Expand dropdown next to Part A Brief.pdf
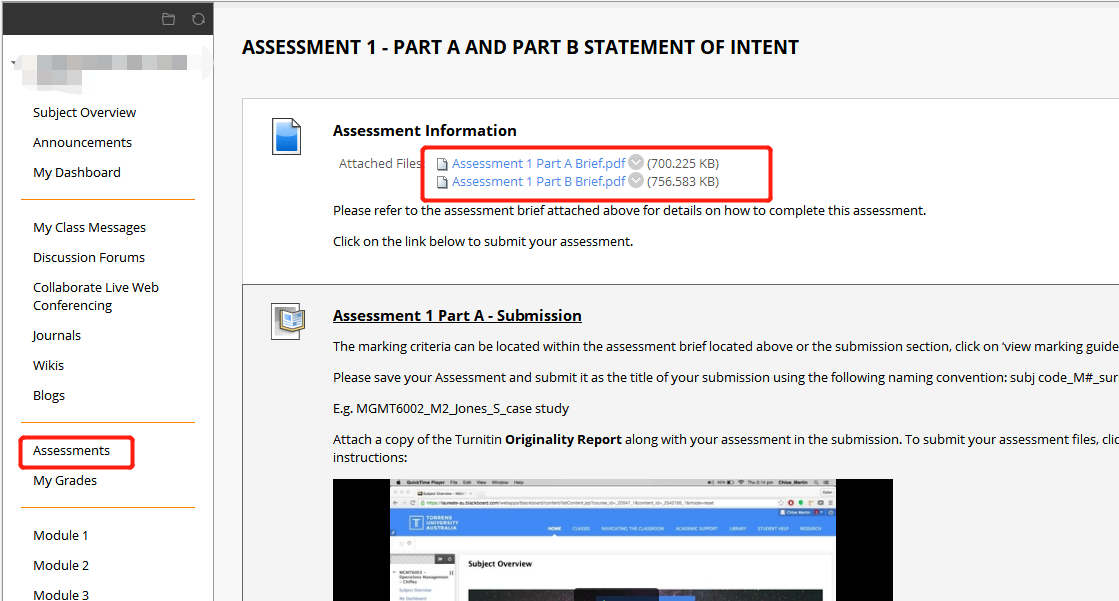 pyautogui.click(x=636, y=163)
